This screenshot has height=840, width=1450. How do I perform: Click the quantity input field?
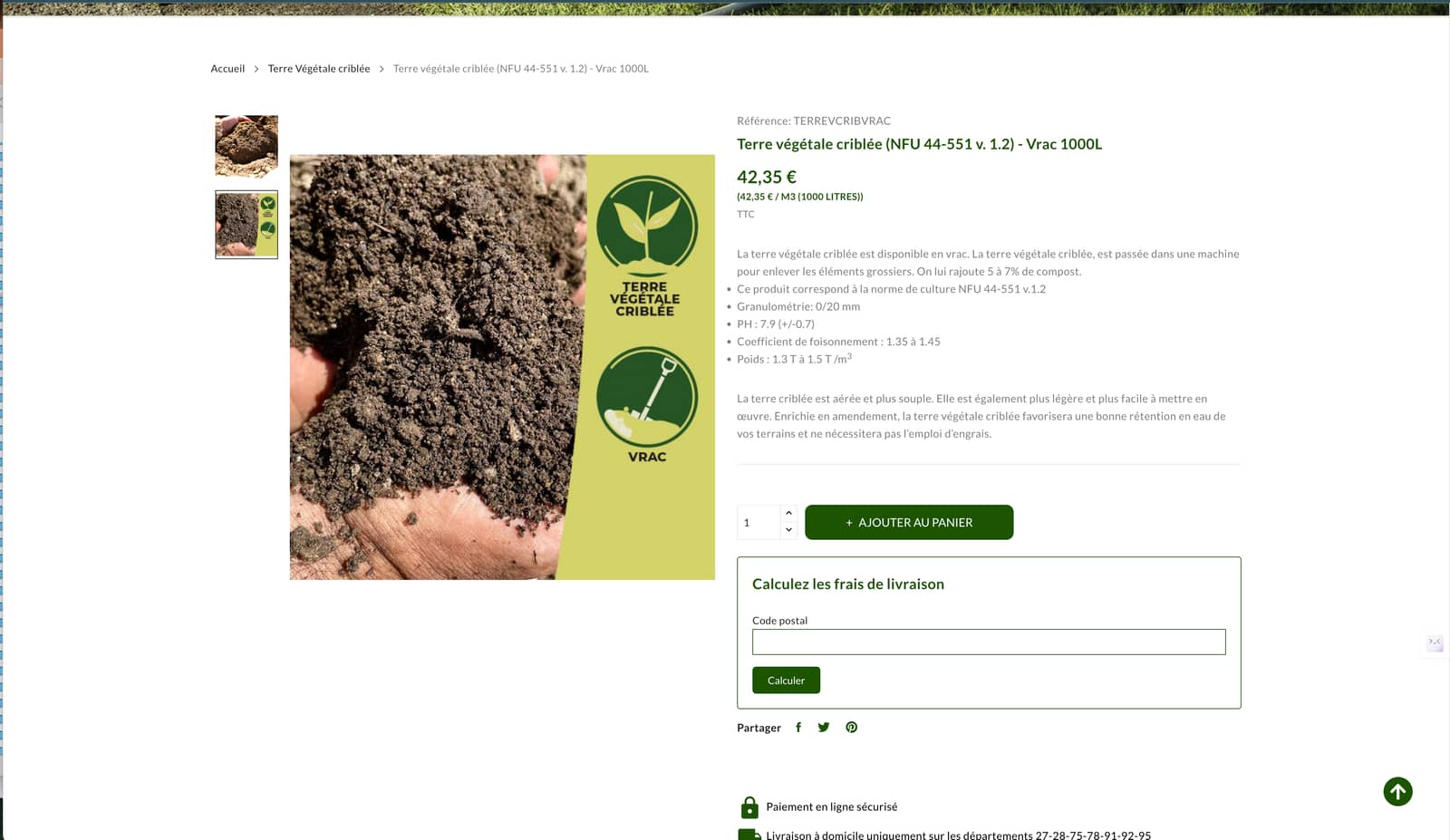(759, 523)
